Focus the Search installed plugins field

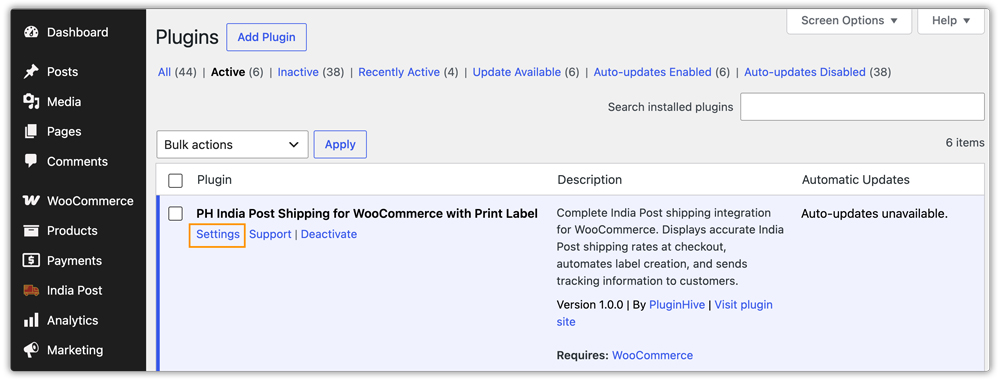pyautogui.click(x=862, y=107)
